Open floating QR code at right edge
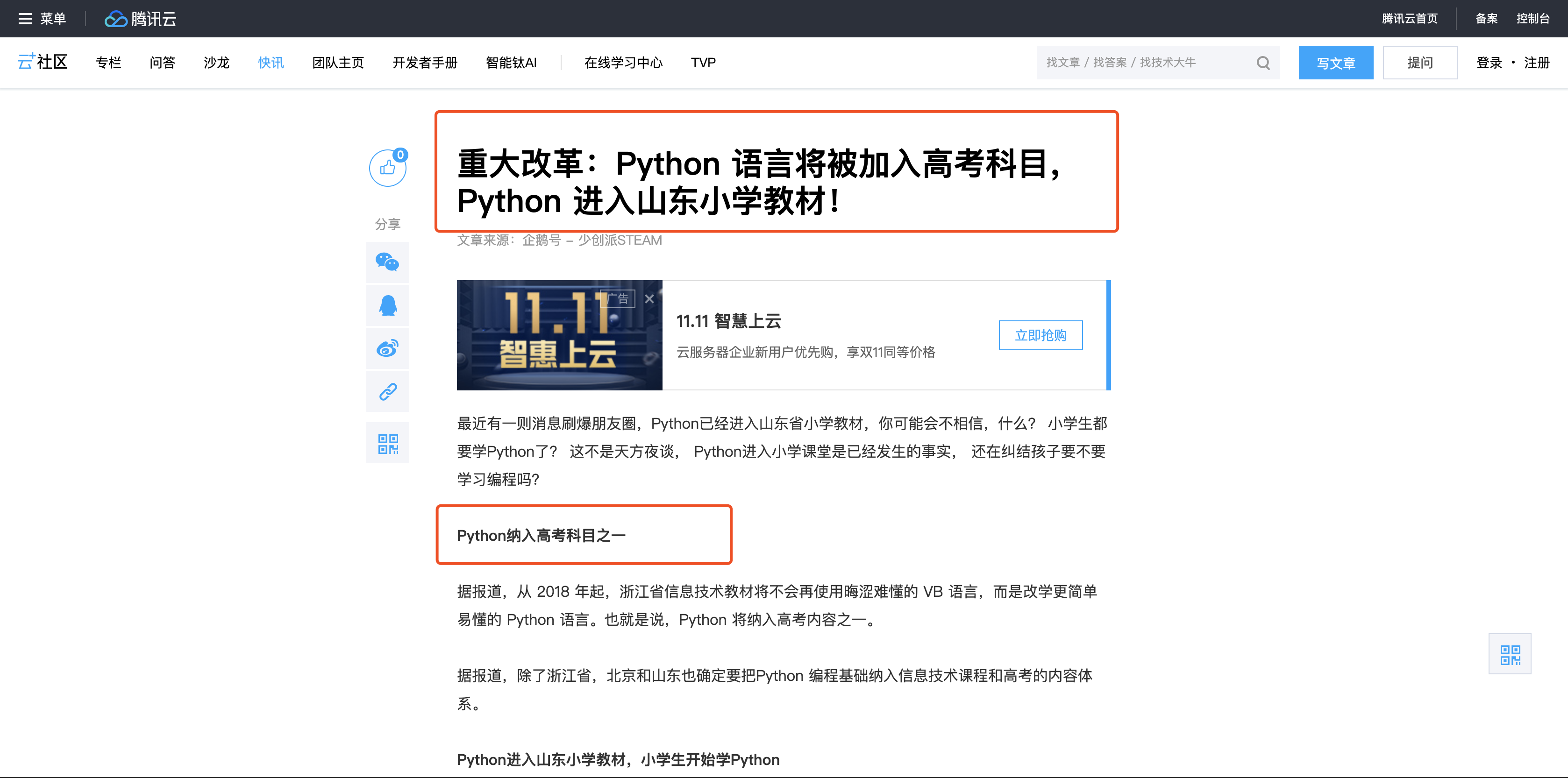1568x778 pixels. 1510,655
